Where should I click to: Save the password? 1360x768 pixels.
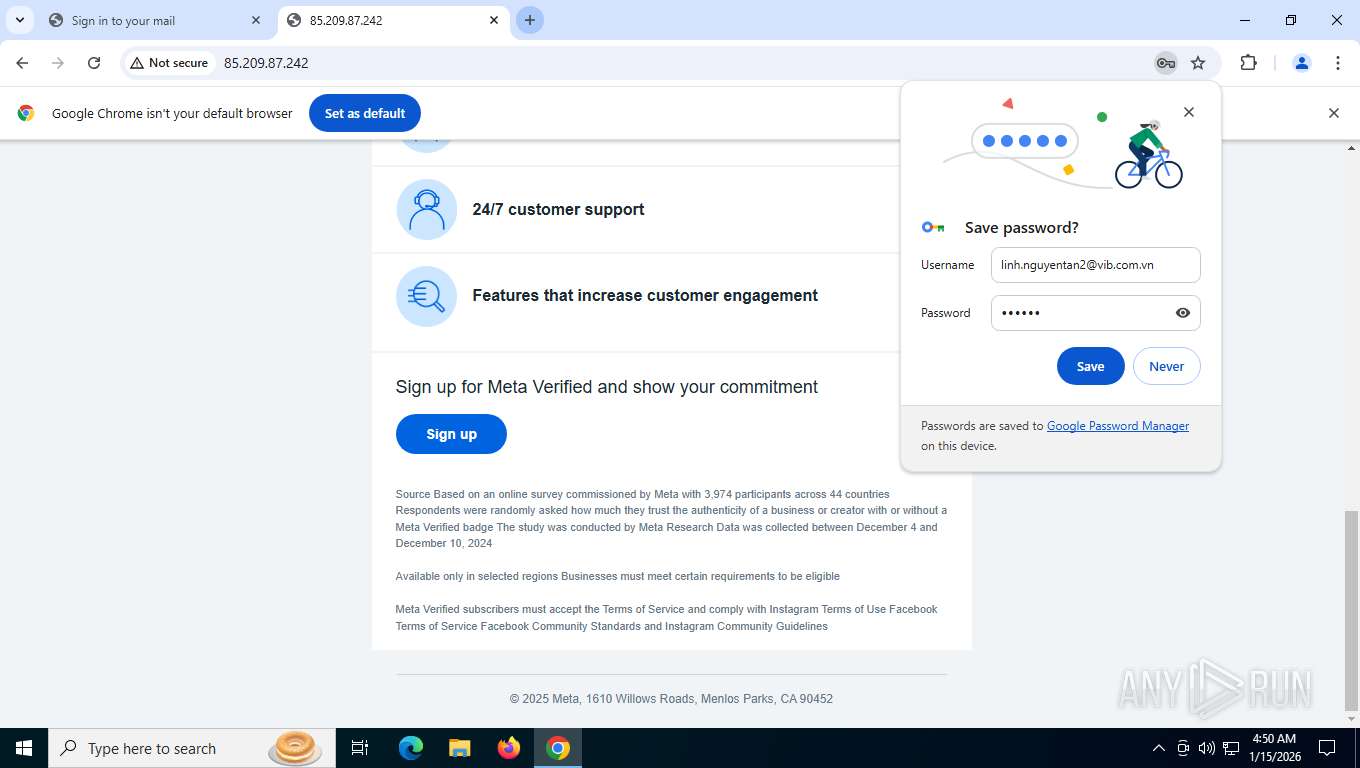1091,366
